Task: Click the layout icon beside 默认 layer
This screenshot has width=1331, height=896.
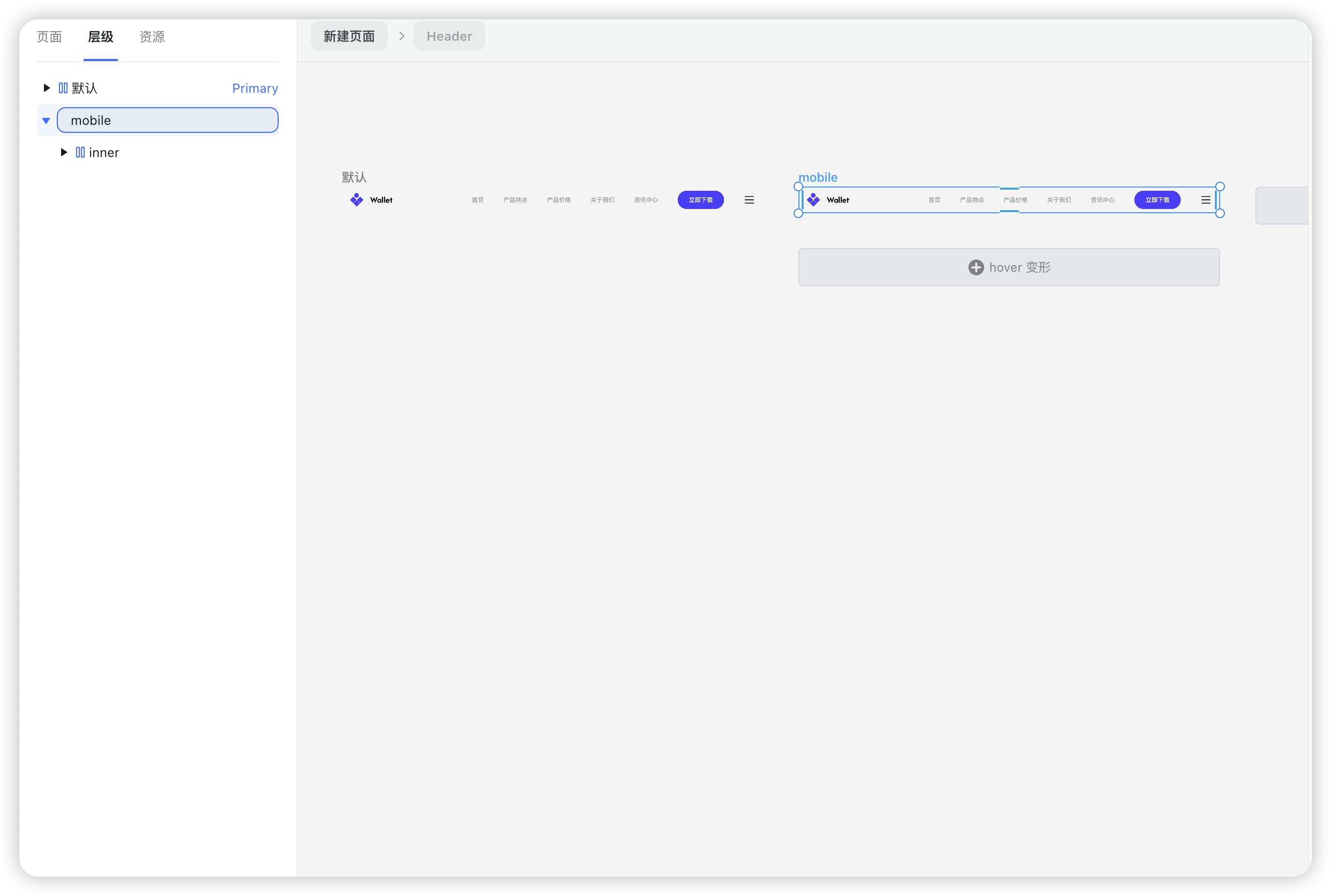Action: click(63, 88)
